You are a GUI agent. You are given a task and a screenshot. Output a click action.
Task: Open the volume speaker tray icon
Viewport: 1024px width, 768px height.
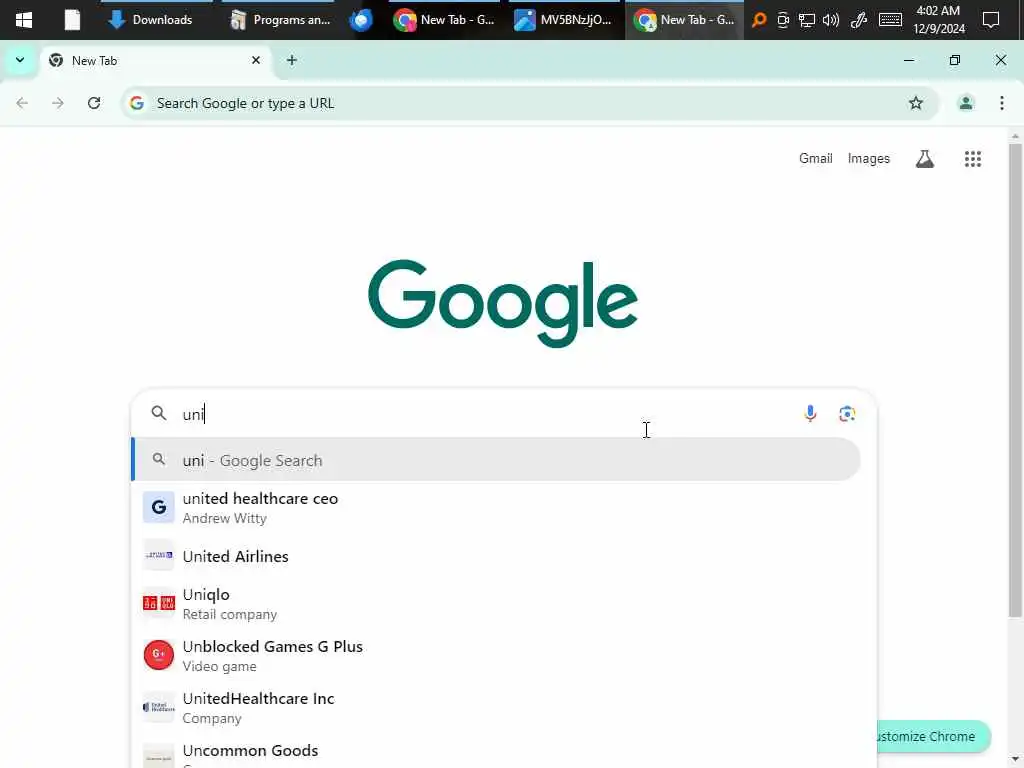[831, 20]
